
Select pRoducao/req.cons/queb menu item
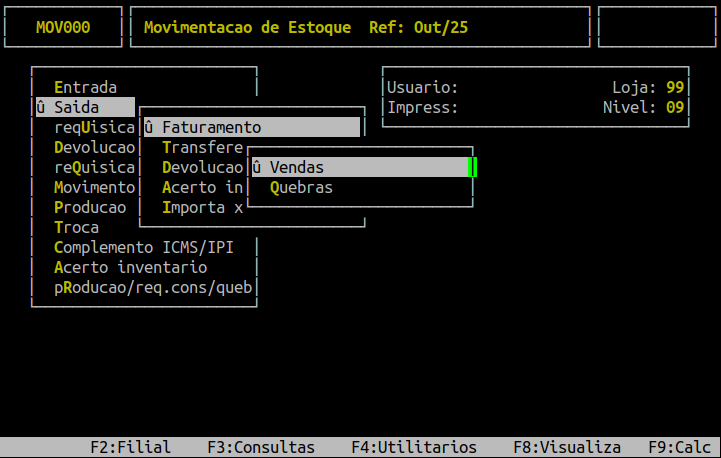(x=153, y=287)
